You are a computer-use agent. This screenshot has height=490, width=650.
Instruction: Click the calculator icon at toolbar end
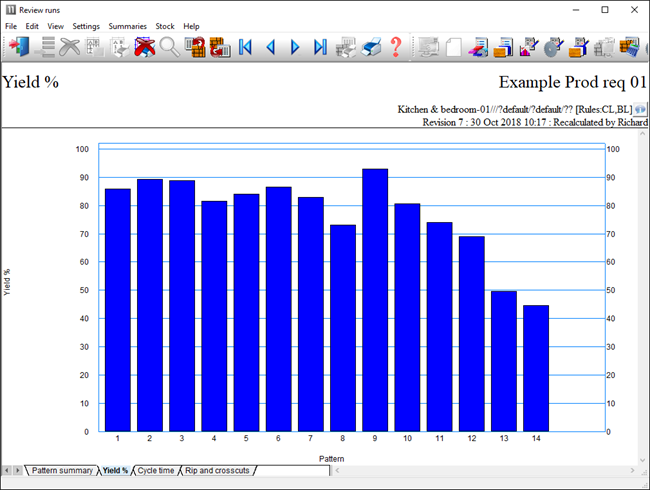coord(629,46)
